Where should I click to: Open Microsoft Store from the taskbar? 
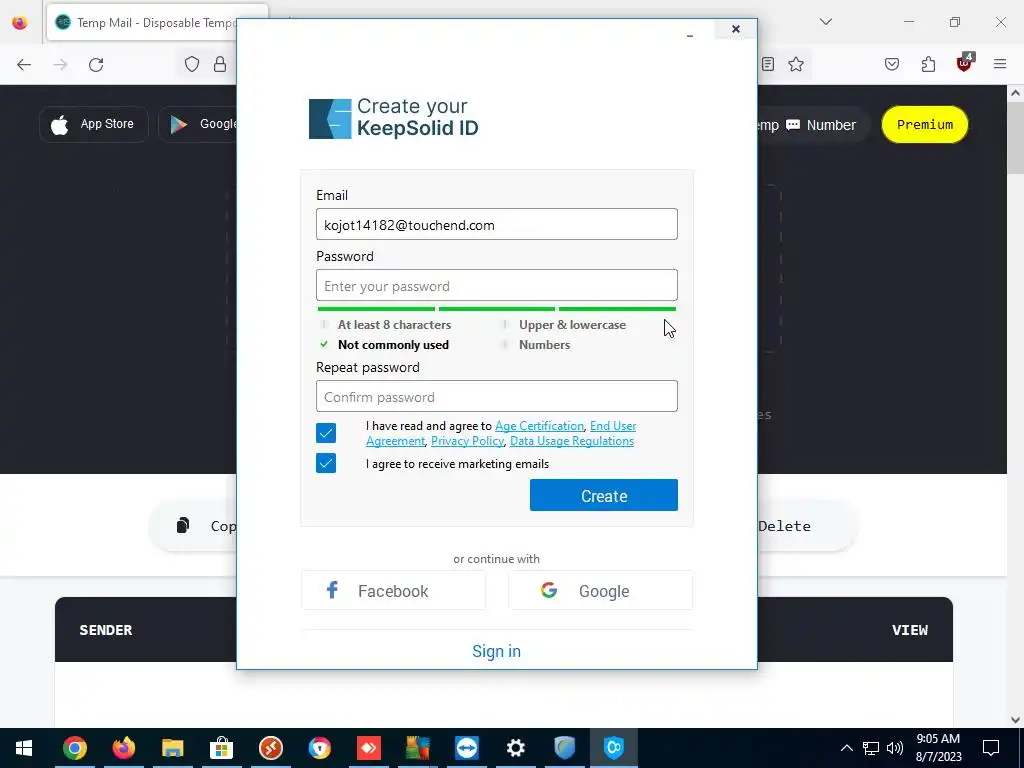coord(221,748)
